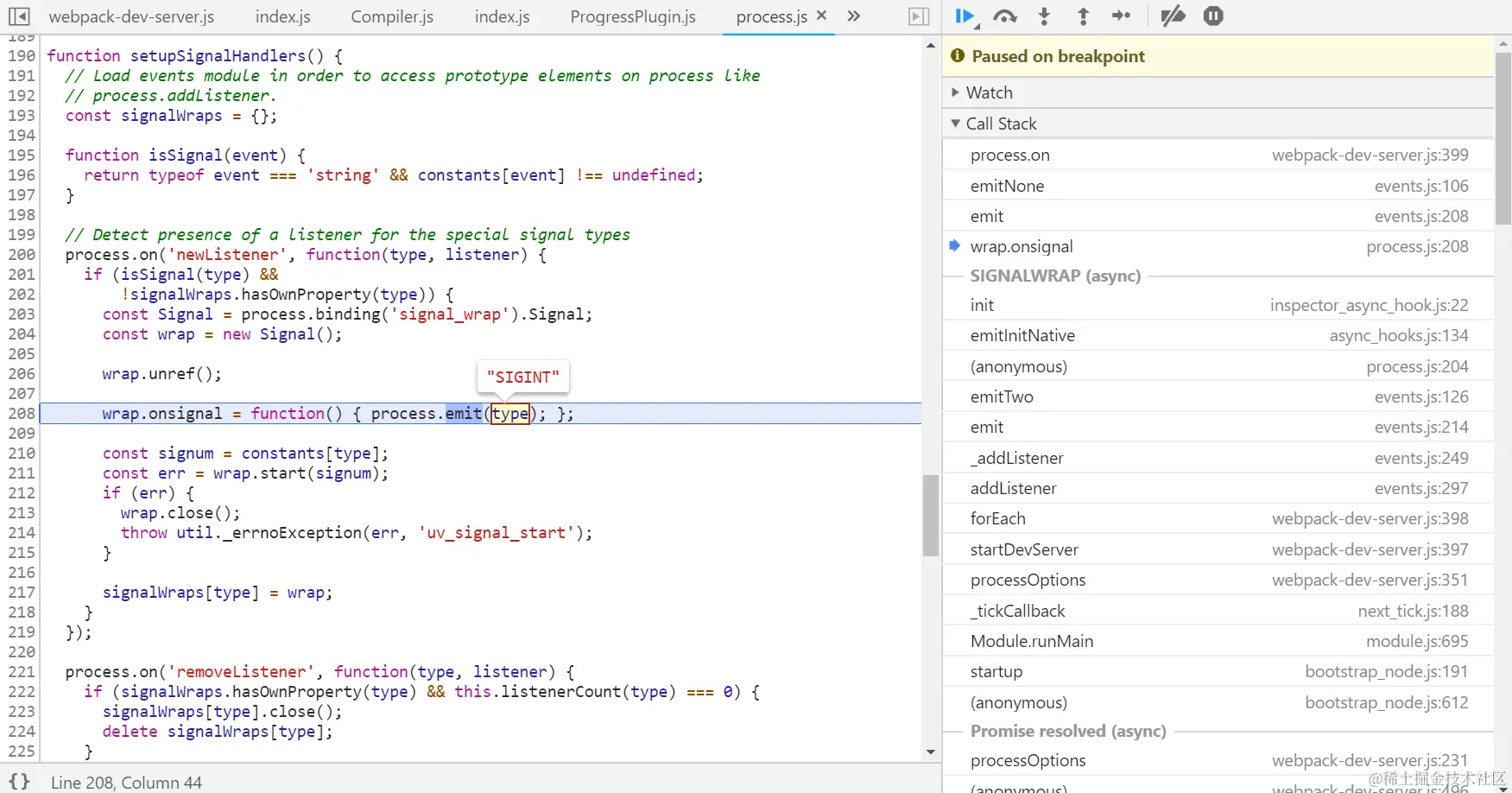Select the emit frame at events.js:208
This screenshot has width=1512, height=793.
pos(1218,216)
